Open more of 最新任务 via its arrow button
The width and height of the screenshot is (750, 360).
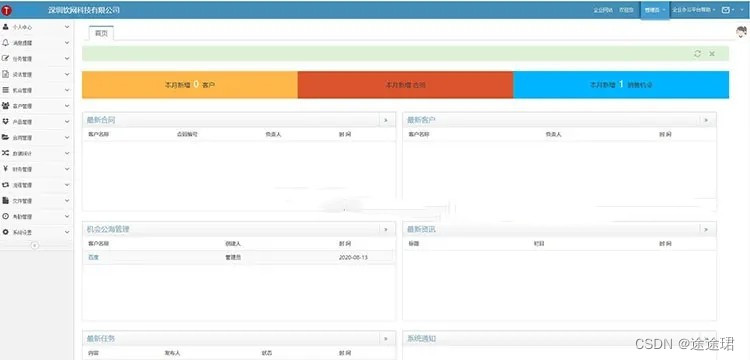(x=386, y=338)
